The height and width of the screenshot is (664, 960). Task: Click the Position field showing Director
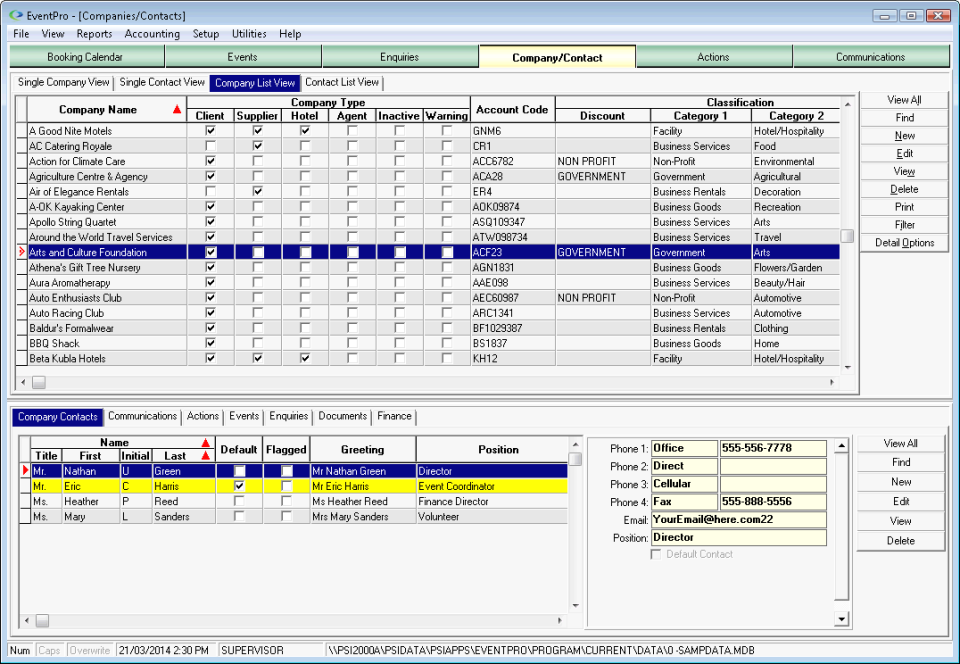[x=739, y=537]
